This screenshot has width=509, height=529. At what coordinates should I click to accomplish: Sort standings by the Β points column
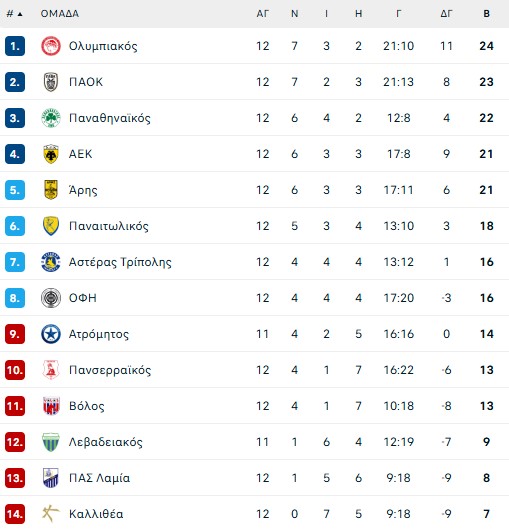click(486, 14)
